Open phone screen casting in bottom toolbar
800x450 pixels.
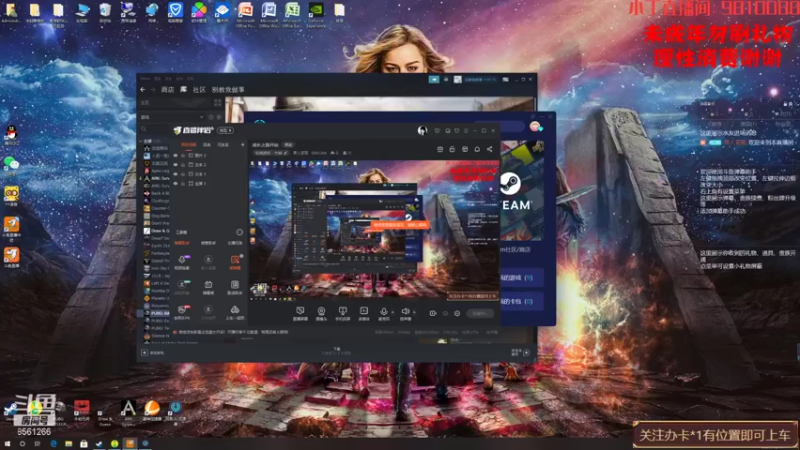342,313
